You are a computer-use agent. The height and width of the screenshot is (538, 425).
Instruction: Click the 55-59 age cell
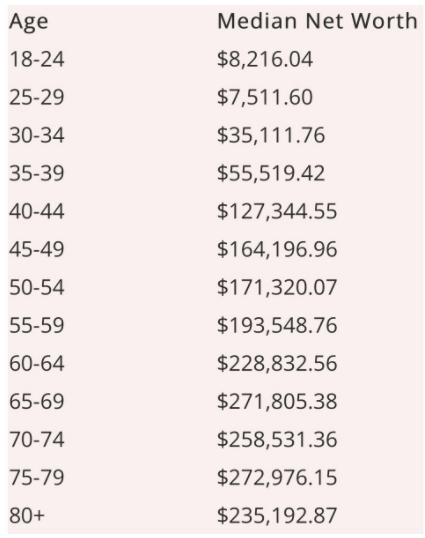pos(37,325)
